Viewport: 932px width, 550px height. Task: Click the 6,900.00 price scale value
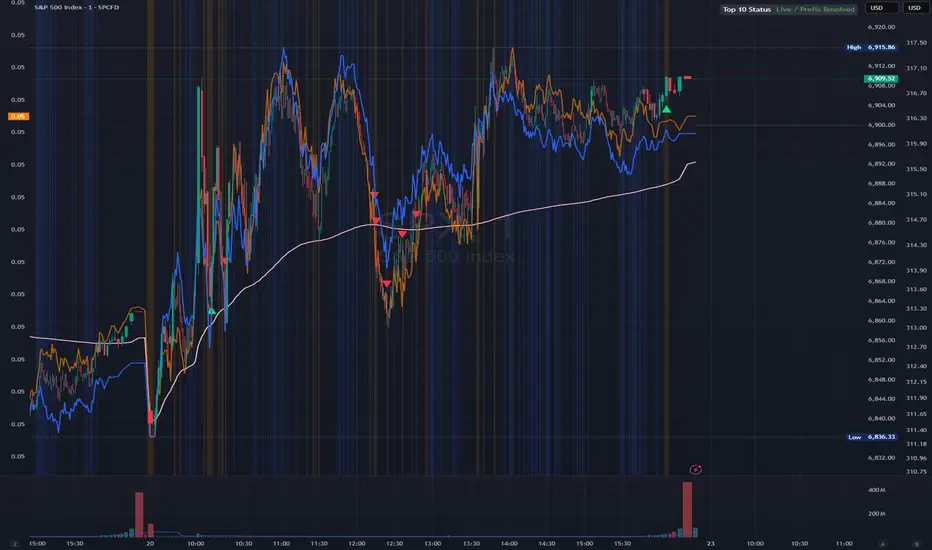(x=881, y=125)
